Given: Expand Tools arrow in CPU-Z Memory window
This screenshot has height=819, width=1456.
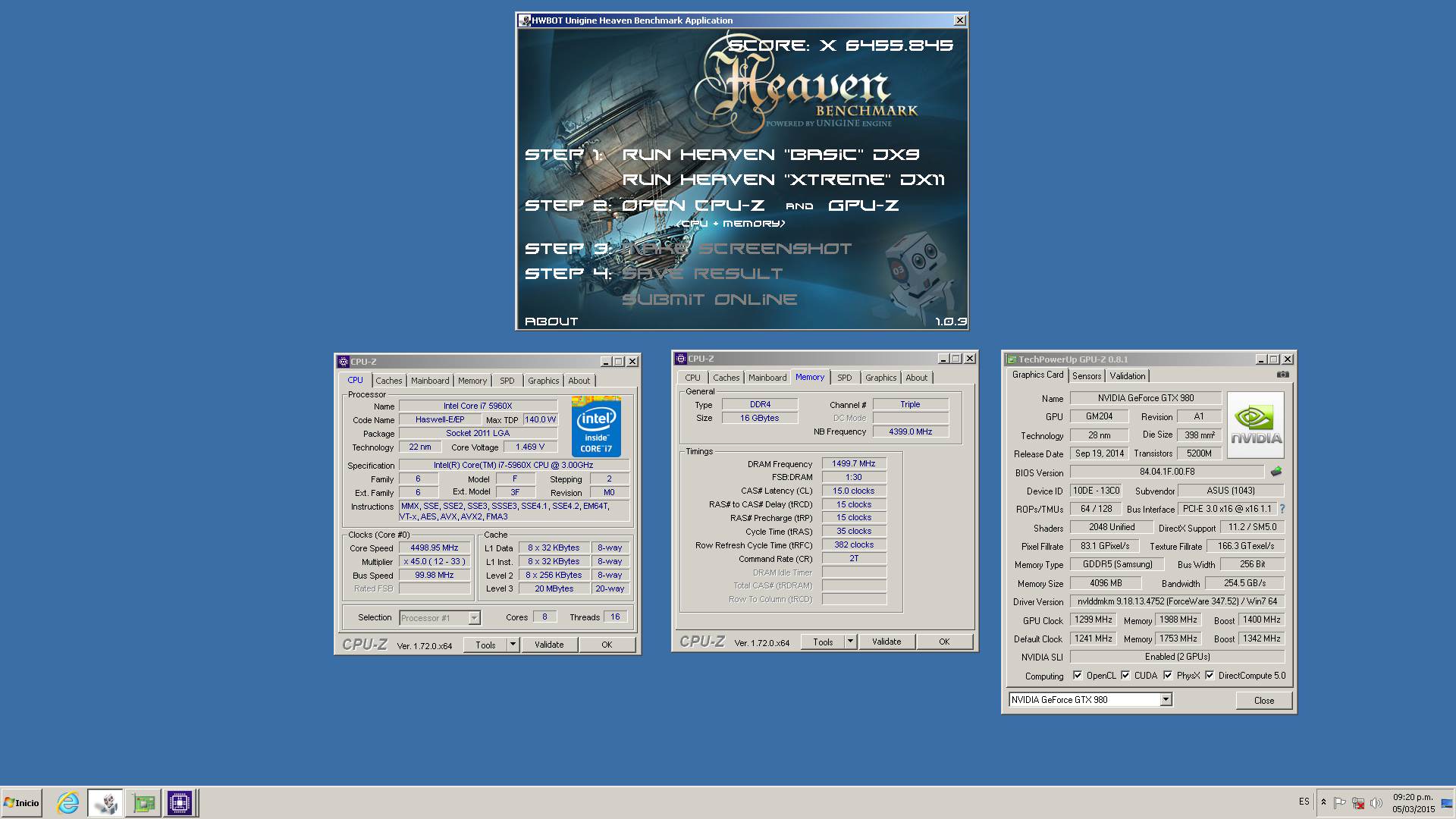Looking at the screenshot, I should point(850,642).
